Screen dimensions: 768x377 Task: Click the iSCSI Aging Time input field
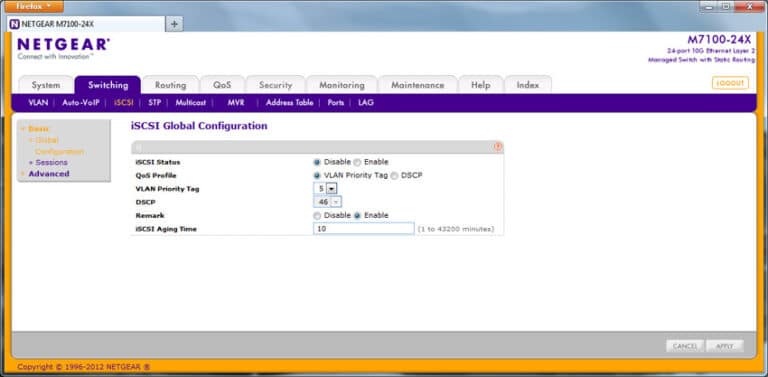[x=364, y=229]
